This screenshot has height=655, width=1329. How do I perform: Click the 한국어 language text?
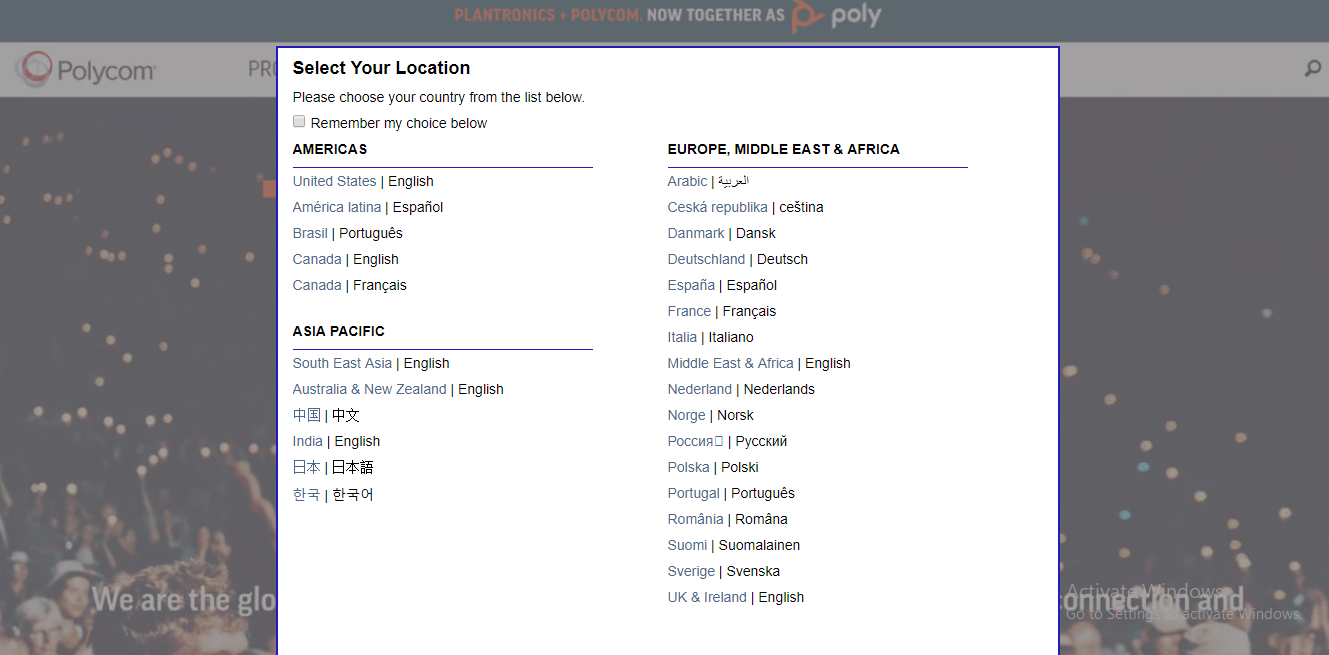(x=353, y=494)
